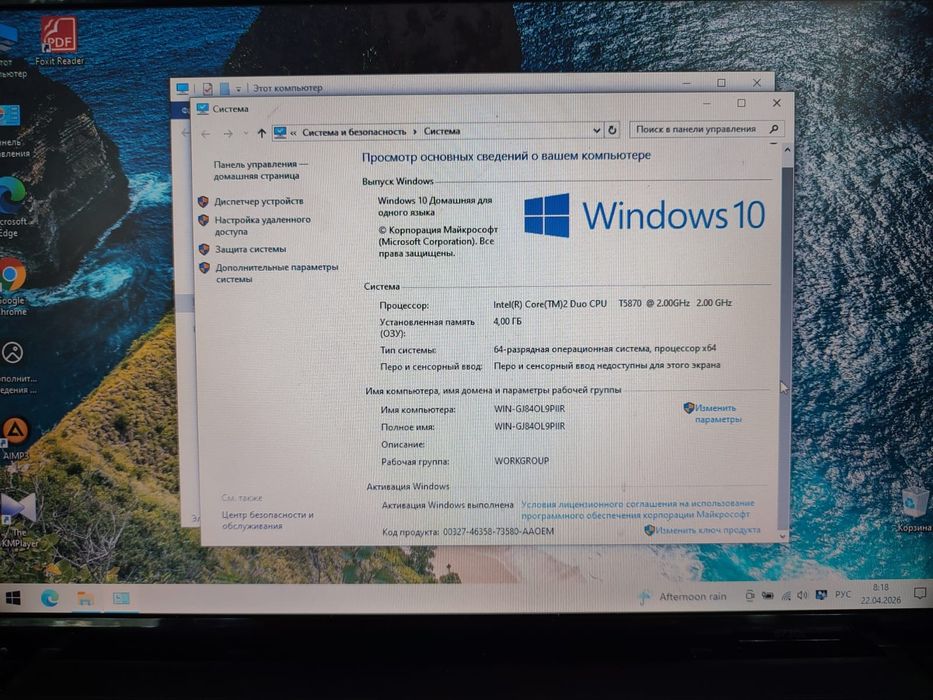This screenshot has height=700, width=933.
Task: Click WORKGROUP value text
Action: pyautogui.click(x=521, y=461)
